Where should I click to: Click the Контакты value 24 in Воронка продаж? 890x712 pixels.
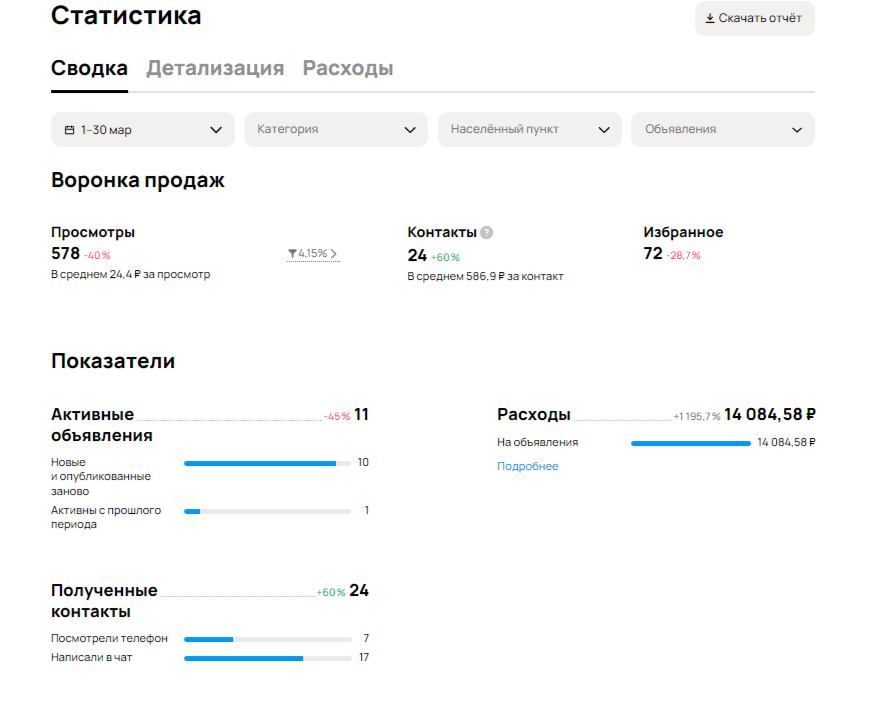click(417, 256)
